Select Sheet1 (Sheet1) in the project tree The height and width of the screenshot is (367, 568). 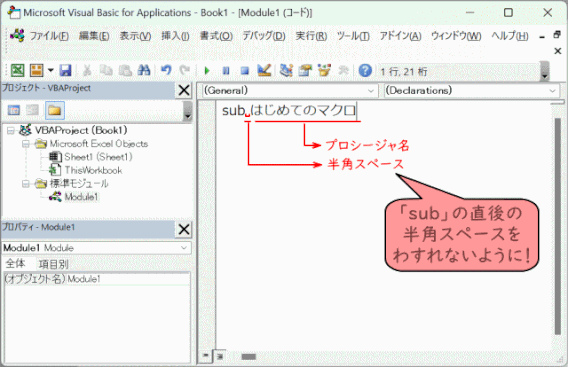click(x=98, y=157)
